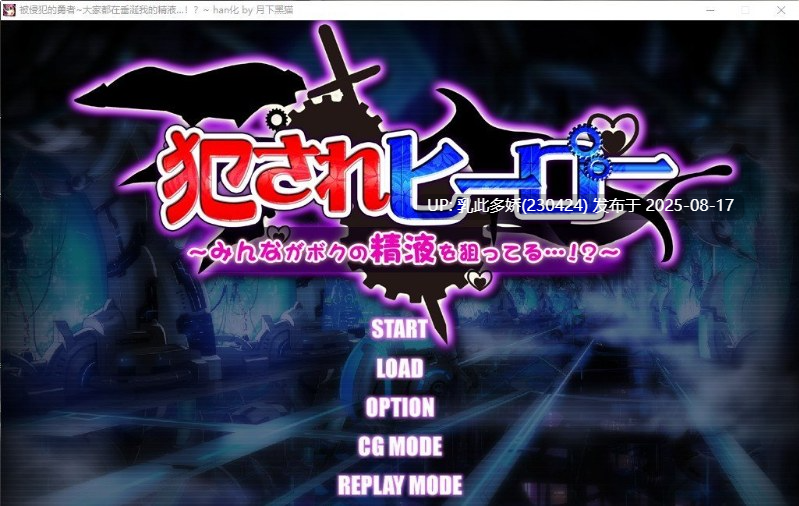Close the game window
The width and height of the screenshot is (799, 506).
781,10
